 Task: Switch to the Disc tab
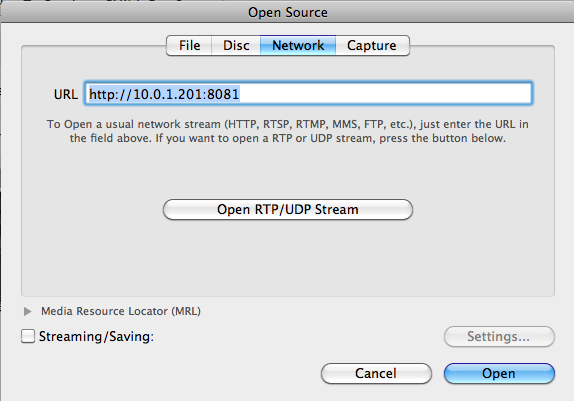236,45
